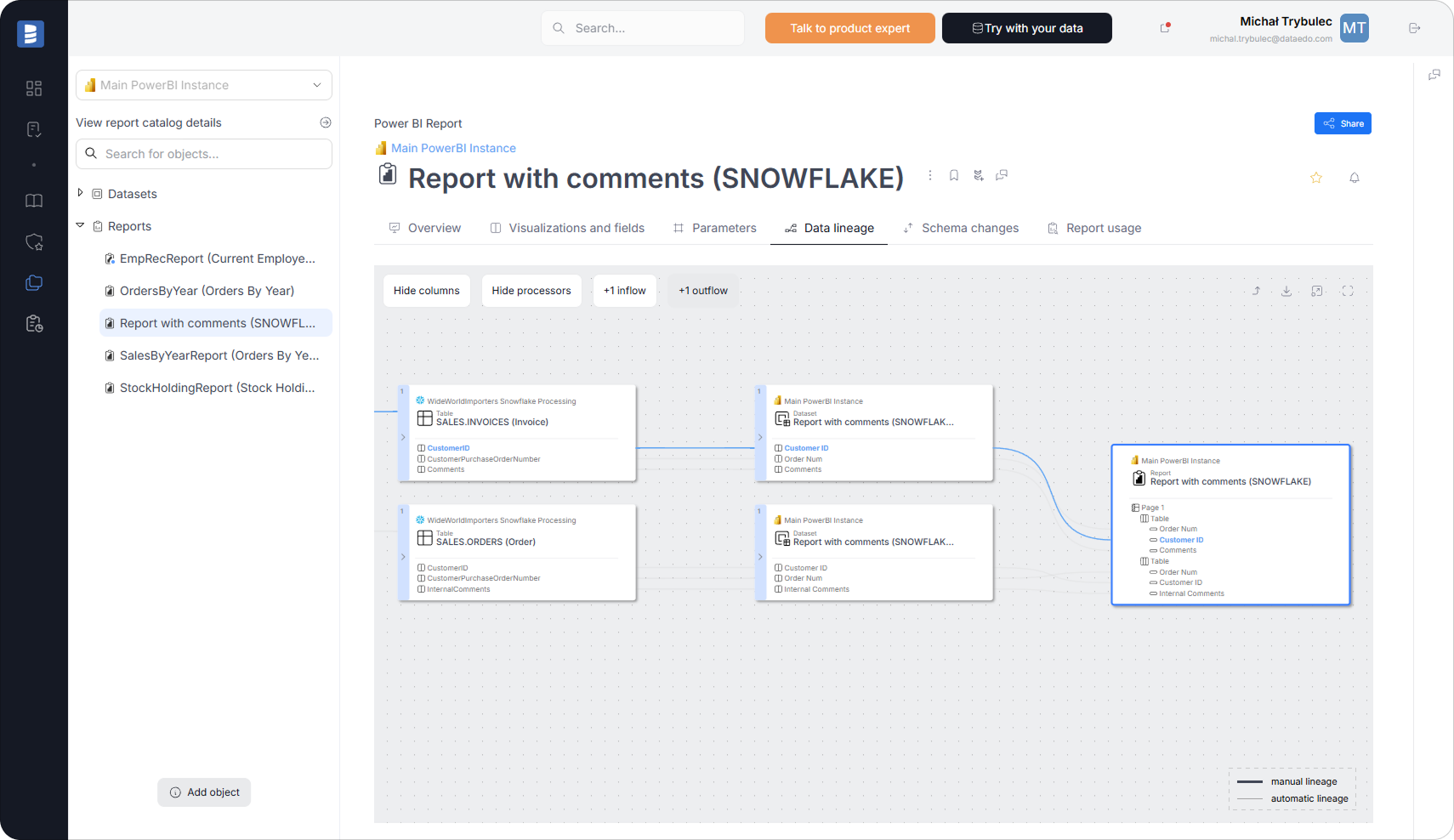Select the clipboard with clock sidebar icon
The height and width of the screenshot is (840, 1454).
click(34, 323)
